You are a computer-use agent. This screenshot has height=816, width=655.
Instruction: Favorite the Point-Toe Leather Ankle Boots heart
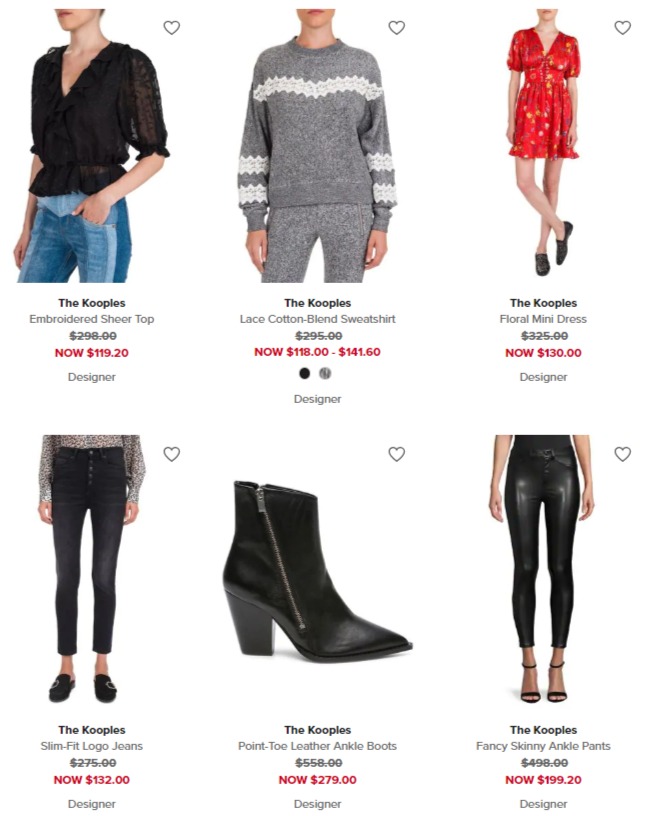(x=396, y=454)
